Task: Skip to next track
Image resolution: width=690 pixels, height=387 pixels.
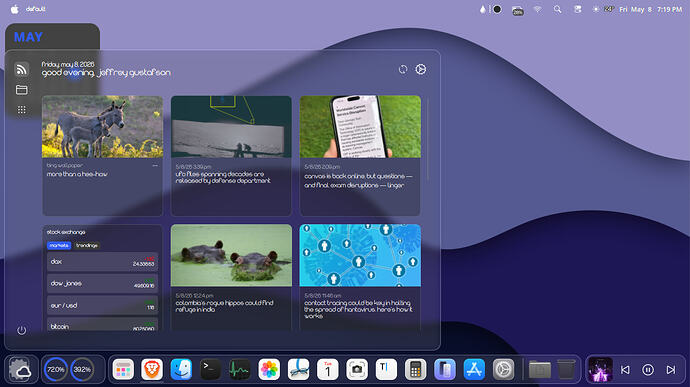Action: (x=671, y=370)
